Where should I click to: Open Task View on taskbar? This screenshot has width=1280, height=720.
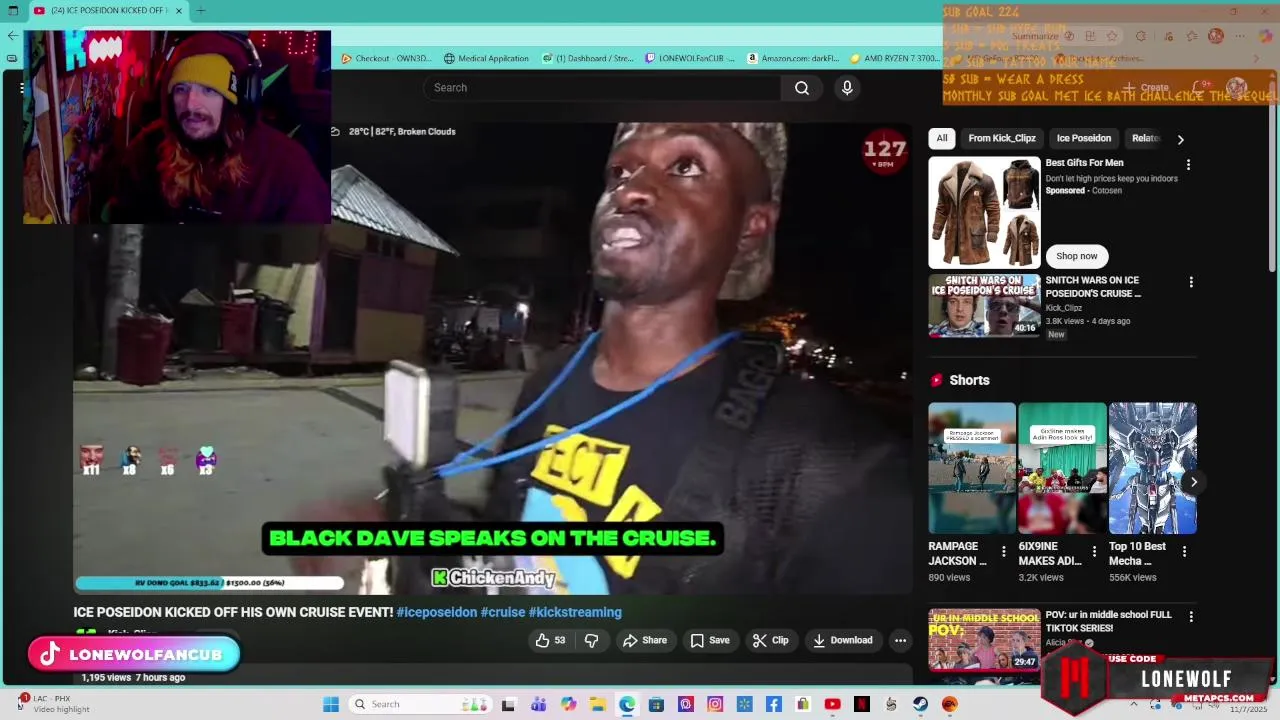508,704
